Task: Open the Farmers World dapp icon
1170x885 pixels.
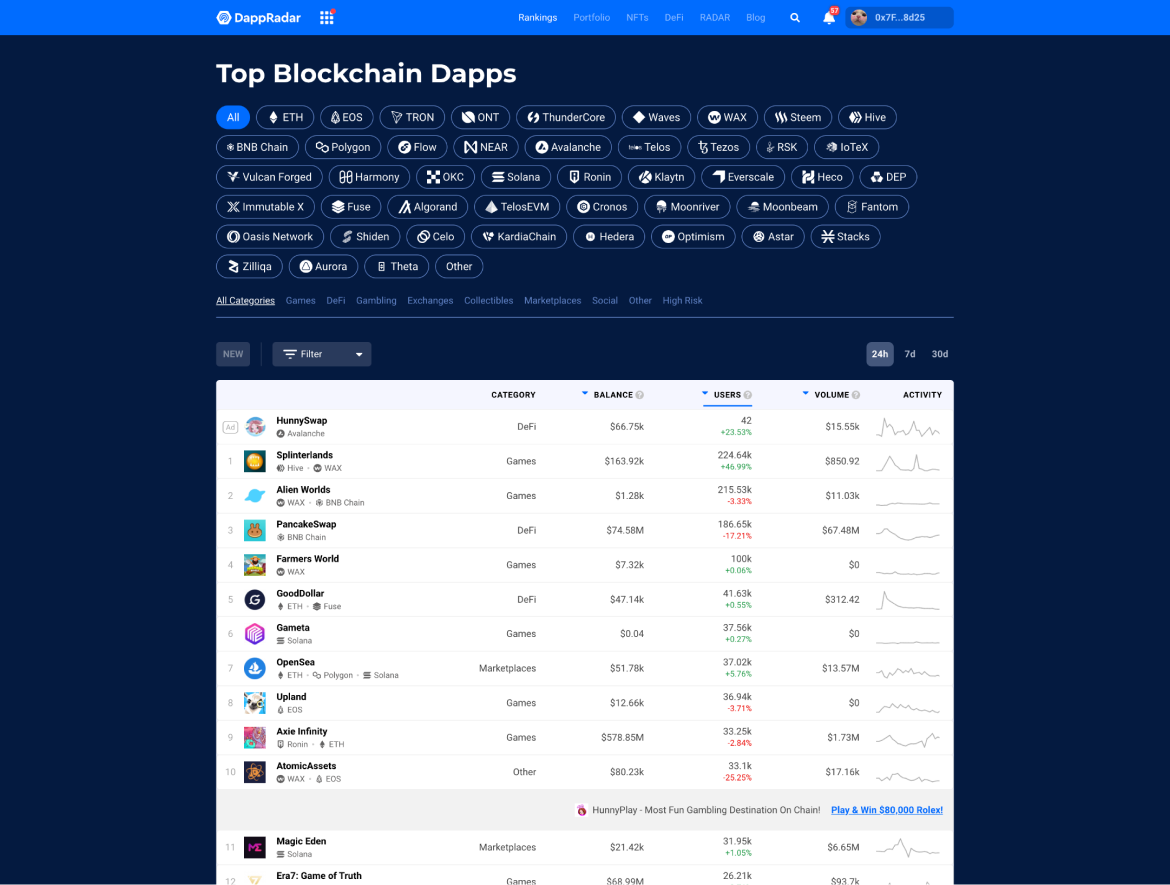Action: (x=254, y=565)
